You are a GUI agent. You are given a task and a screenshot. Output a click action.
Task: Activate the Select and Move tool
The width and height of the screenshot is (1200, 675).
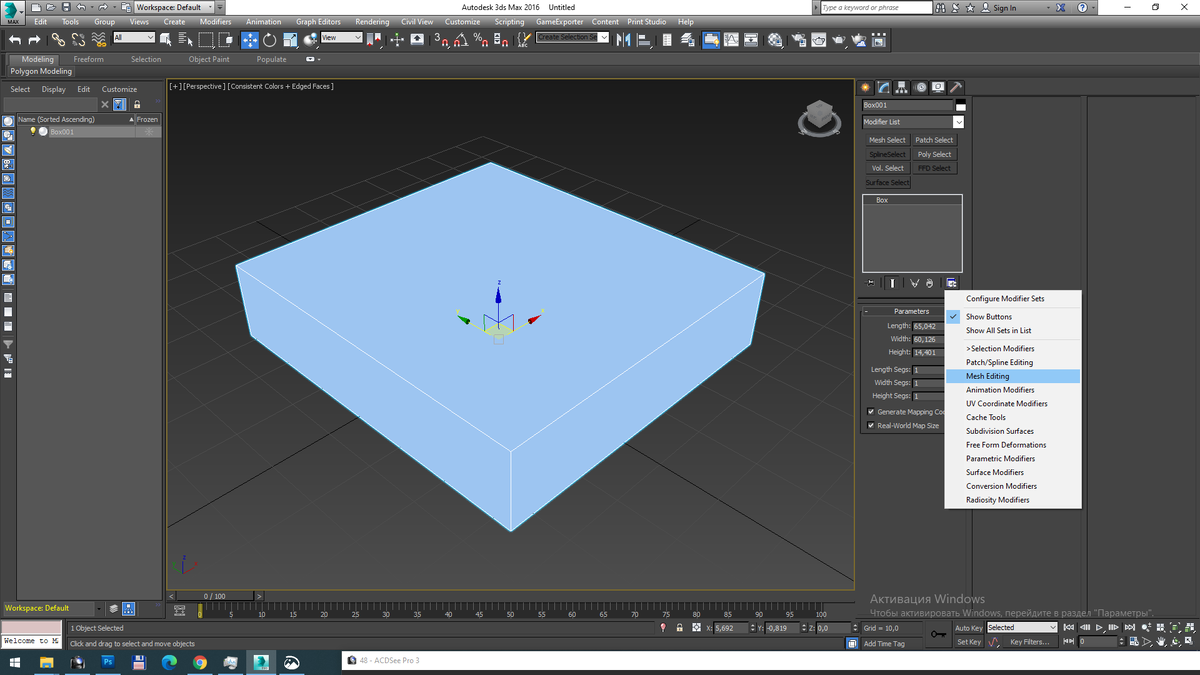(250, 40)
